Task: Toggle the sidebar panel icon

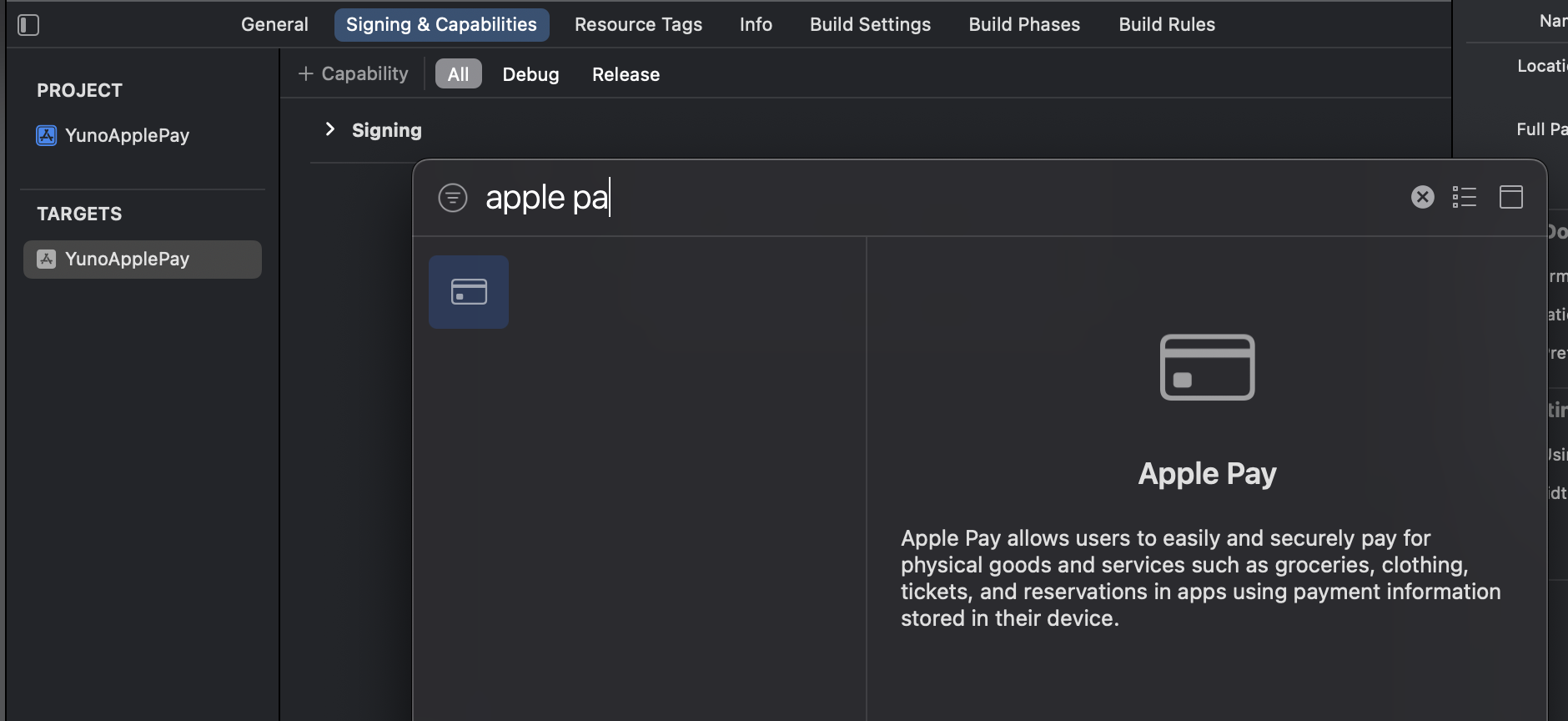Action: pos(28,25)
